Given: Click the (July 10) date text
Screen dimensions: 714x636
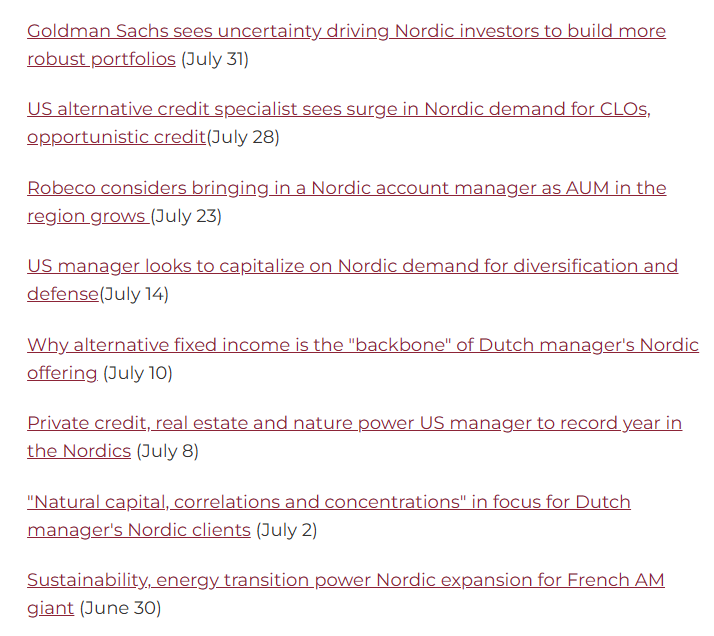Looking at the screenshot, I should point(138,373).
